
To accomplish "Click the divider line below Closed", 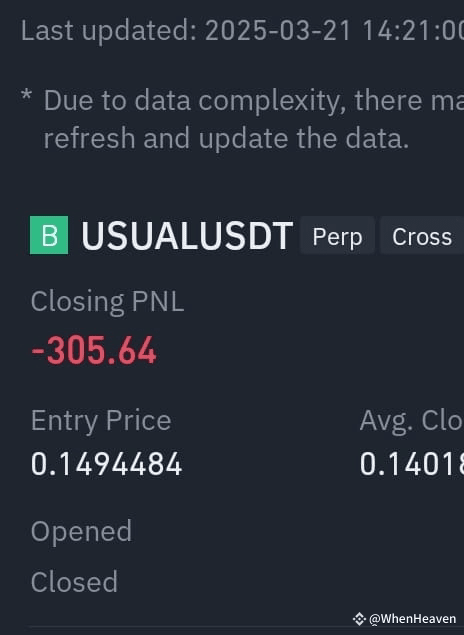I will (x=247, y=627).
